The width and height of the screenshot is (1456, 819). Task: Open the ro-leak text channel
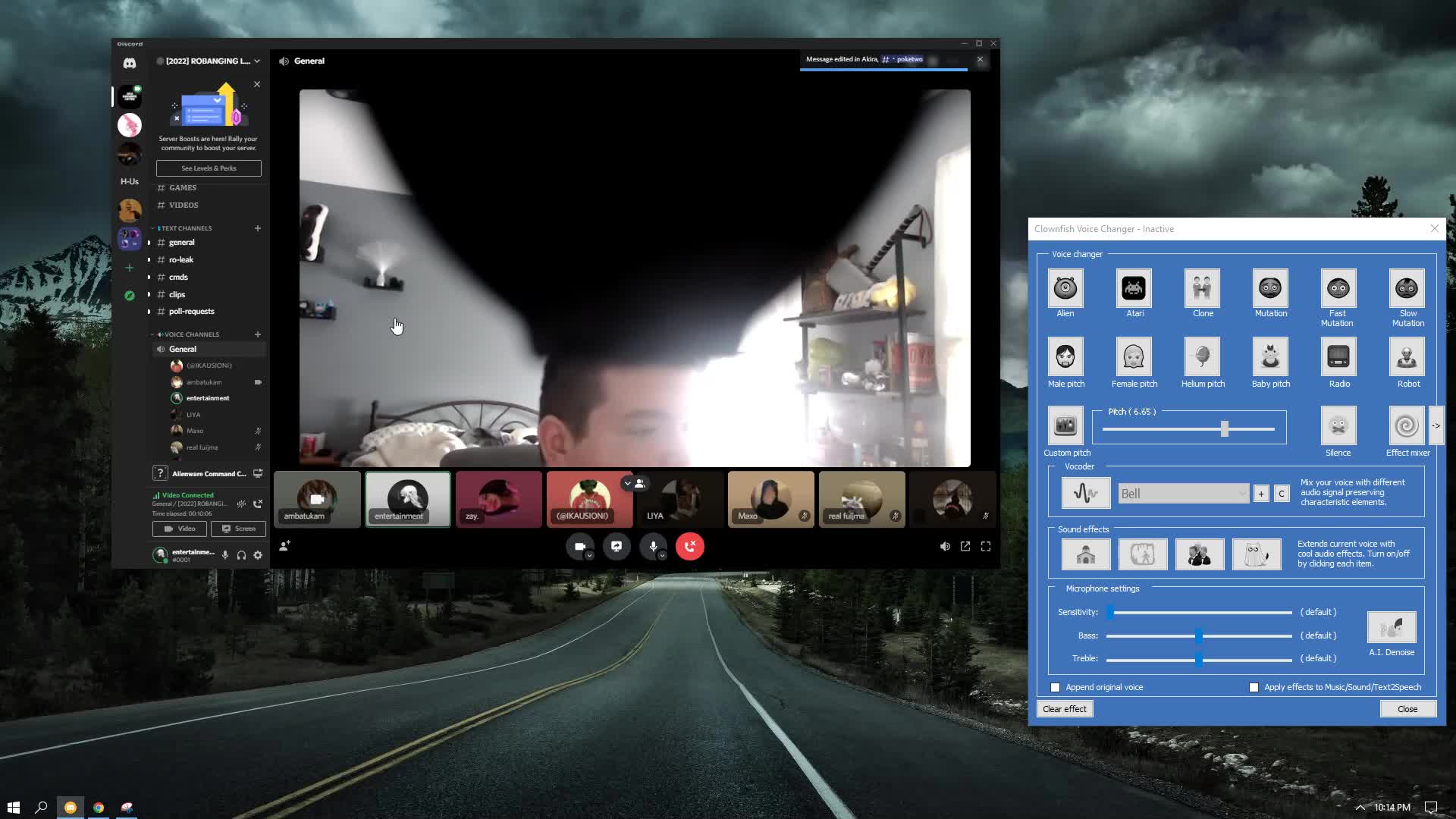[x=181, y=259]
